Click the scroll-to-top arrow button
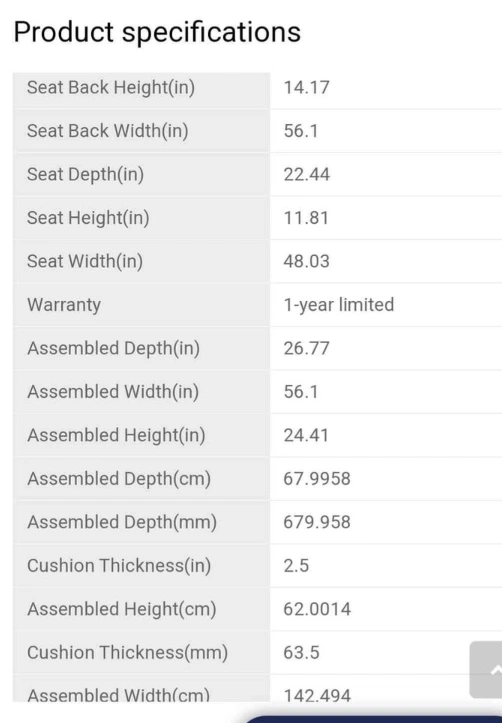The height and width of the screenshot is (723, 502). [486, 669]
